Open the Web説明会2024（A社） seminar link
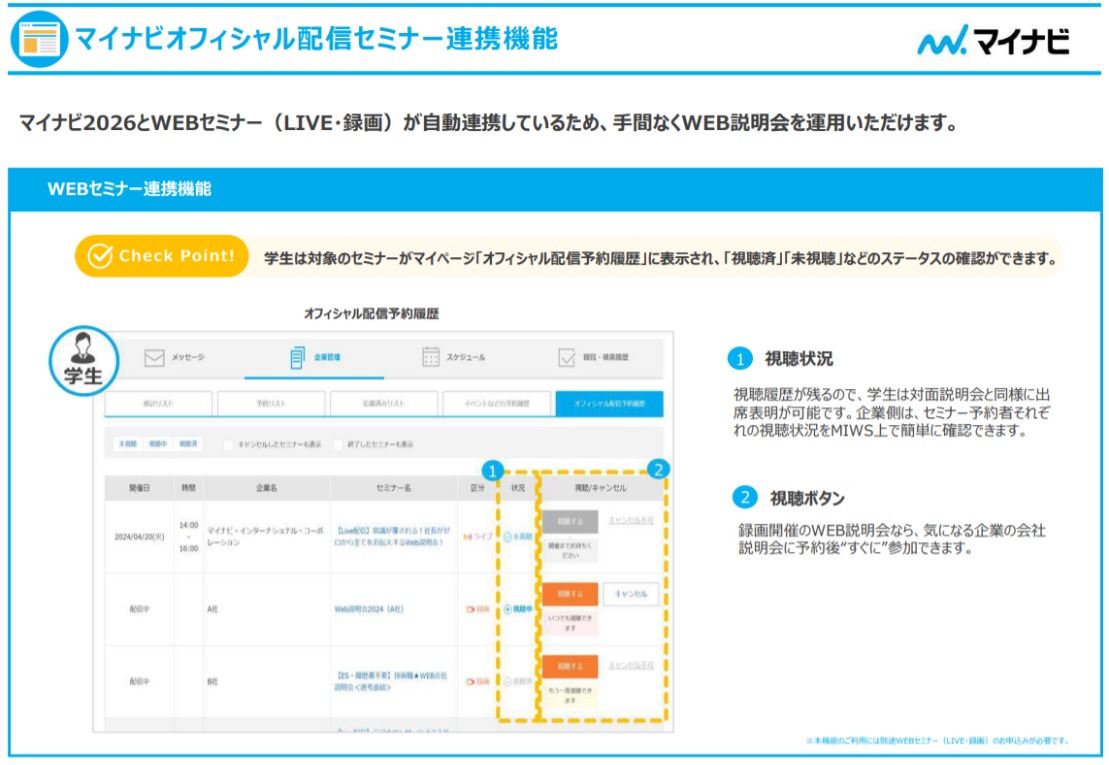This screenshot has height=765, width=1109. tap(369, 609)
